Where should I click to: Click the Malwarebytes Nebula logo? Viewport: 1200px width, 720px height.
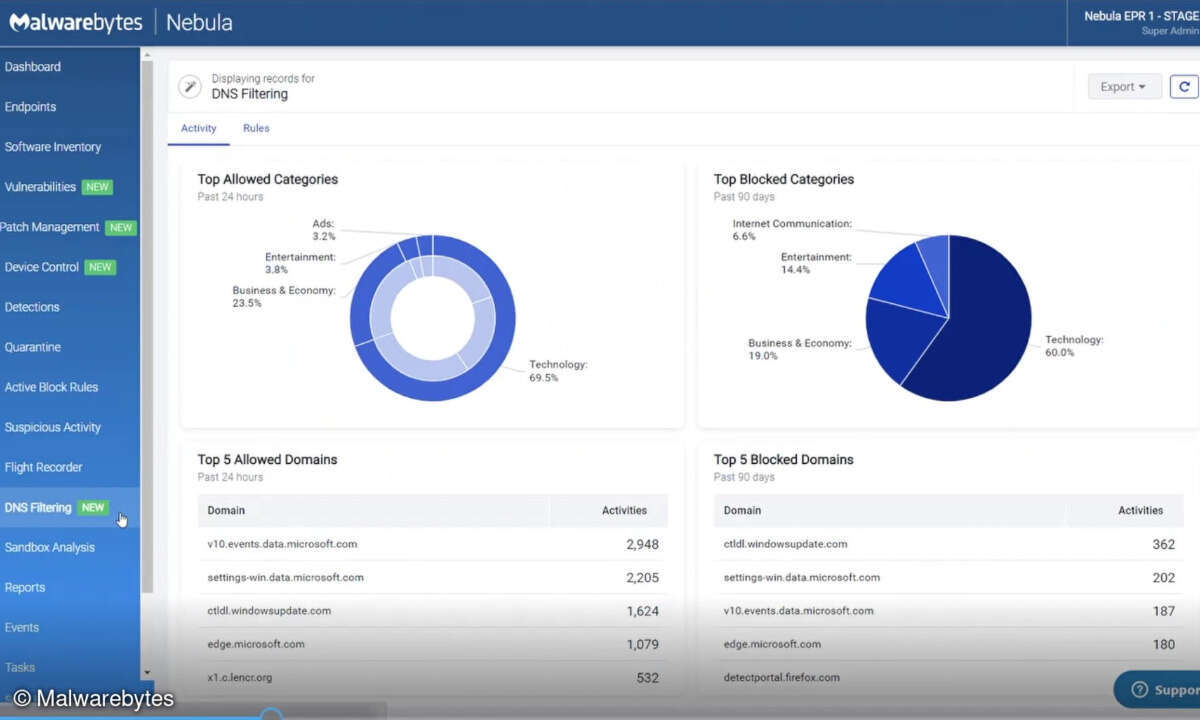coord(121,22)
